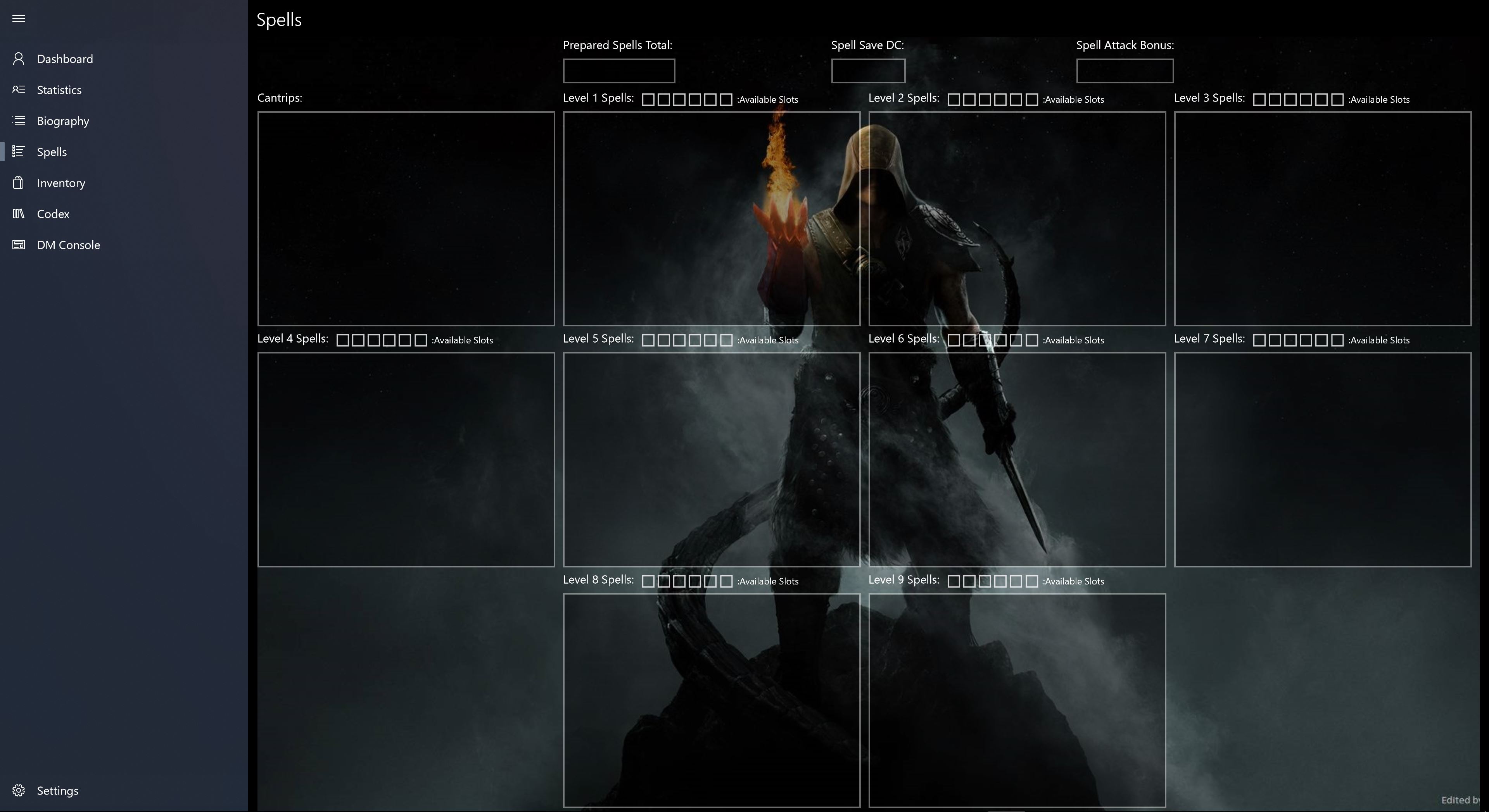Check first Level 9 slot checkbox

[954, 581]
